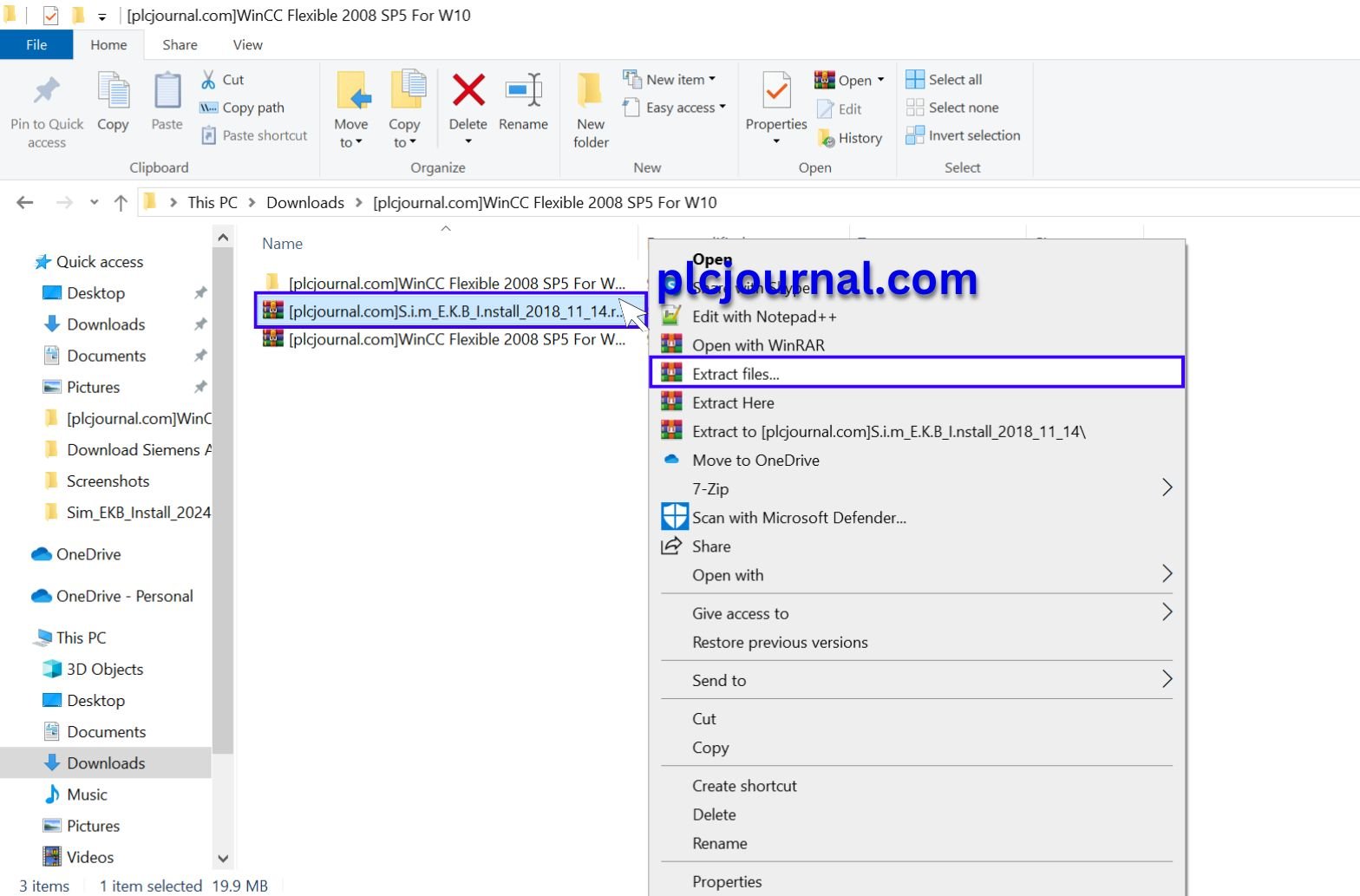Click This PC in the address breadcrumb
Viewport: 1360px width, 896px height.
(212, 202)
